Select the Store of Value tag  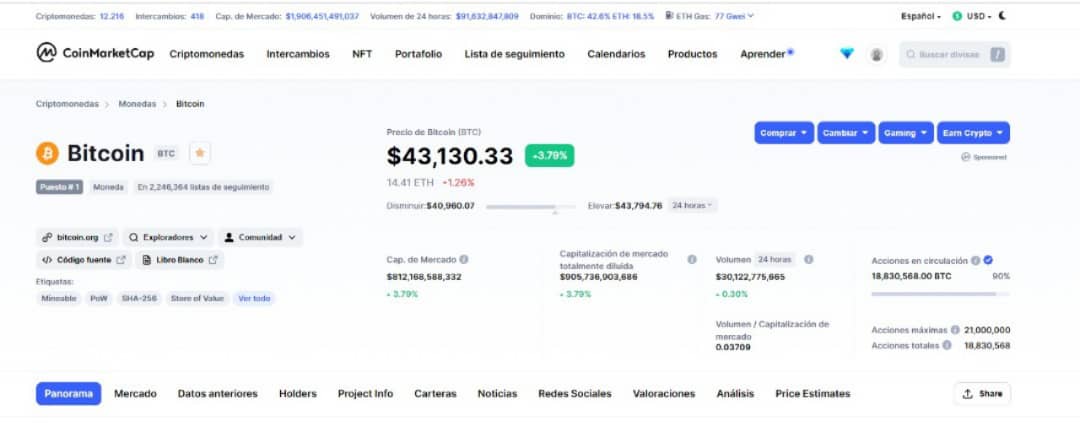pos(198,299)
